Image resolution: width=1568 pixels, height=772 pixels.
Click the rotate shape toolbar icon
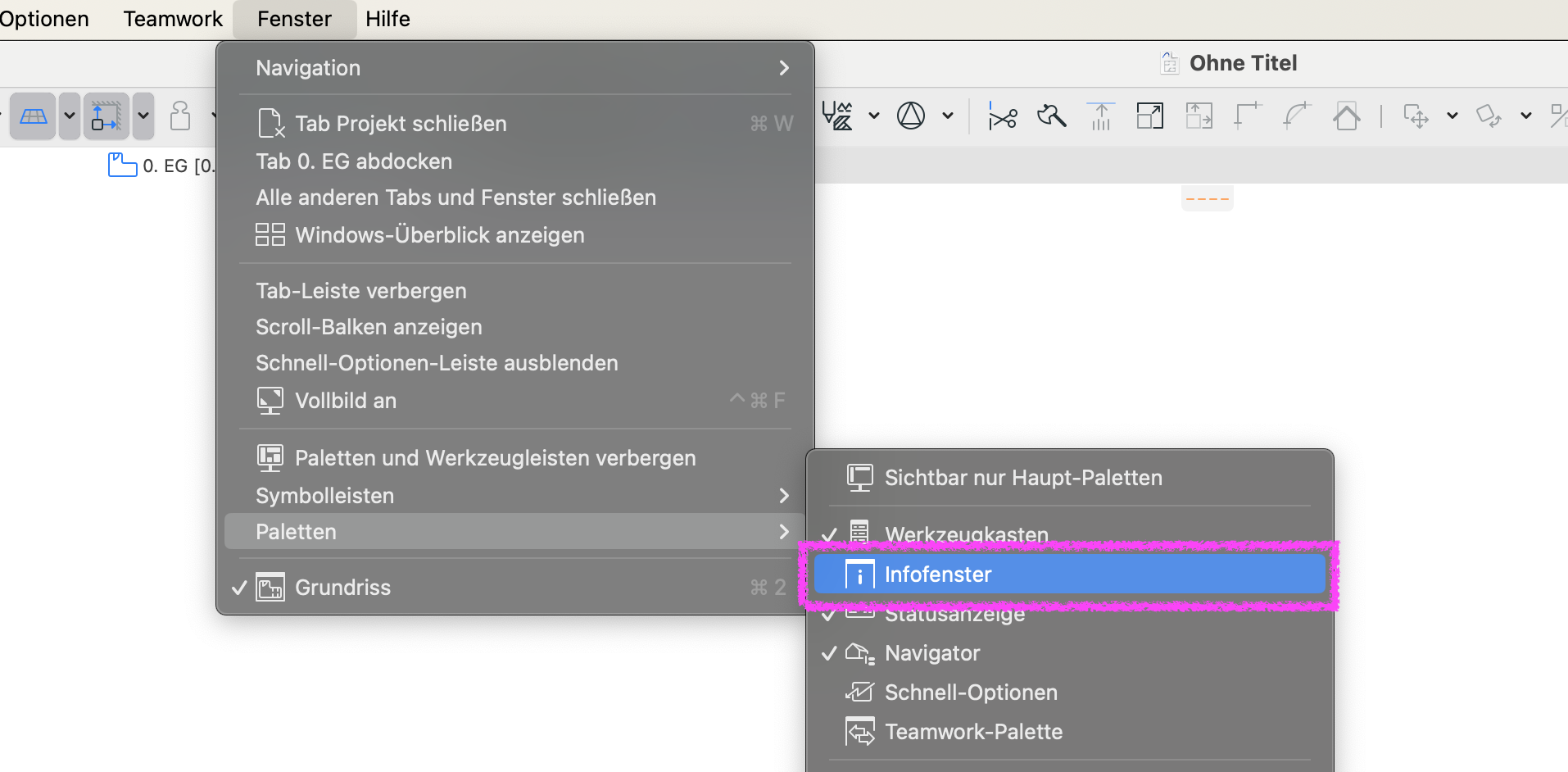(x=1489, y=116)
